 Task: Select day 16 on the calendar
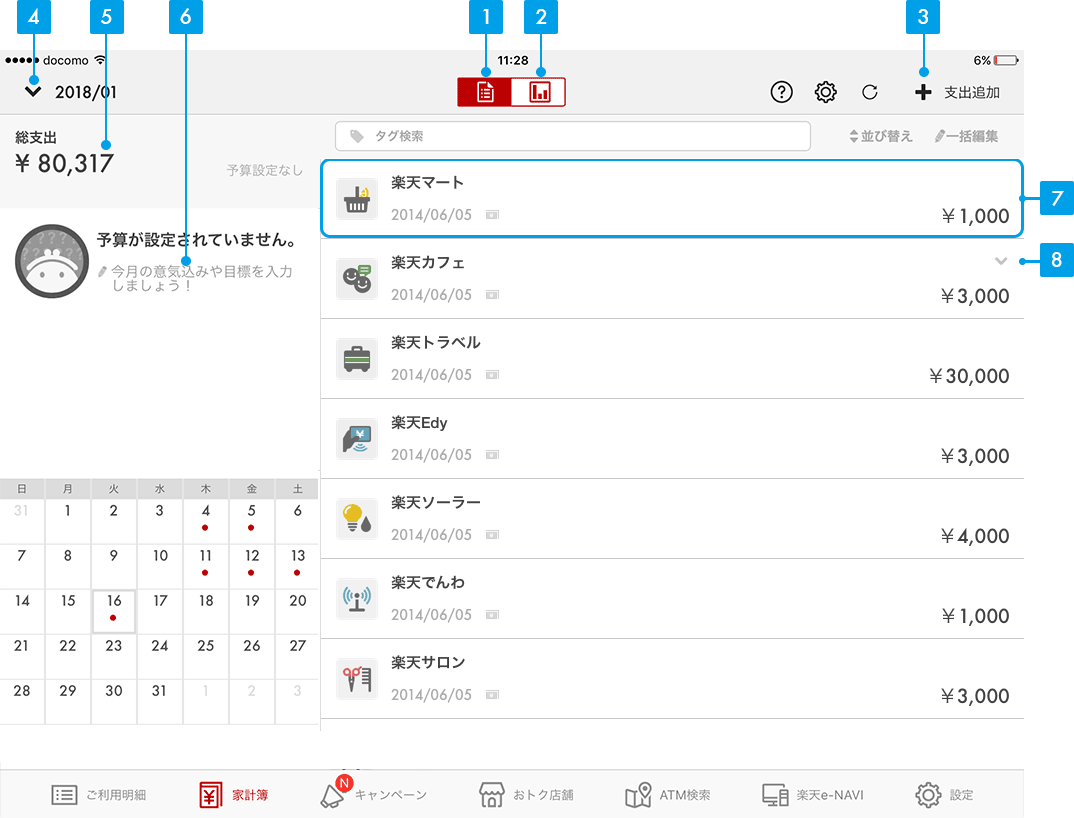[114, 610]
